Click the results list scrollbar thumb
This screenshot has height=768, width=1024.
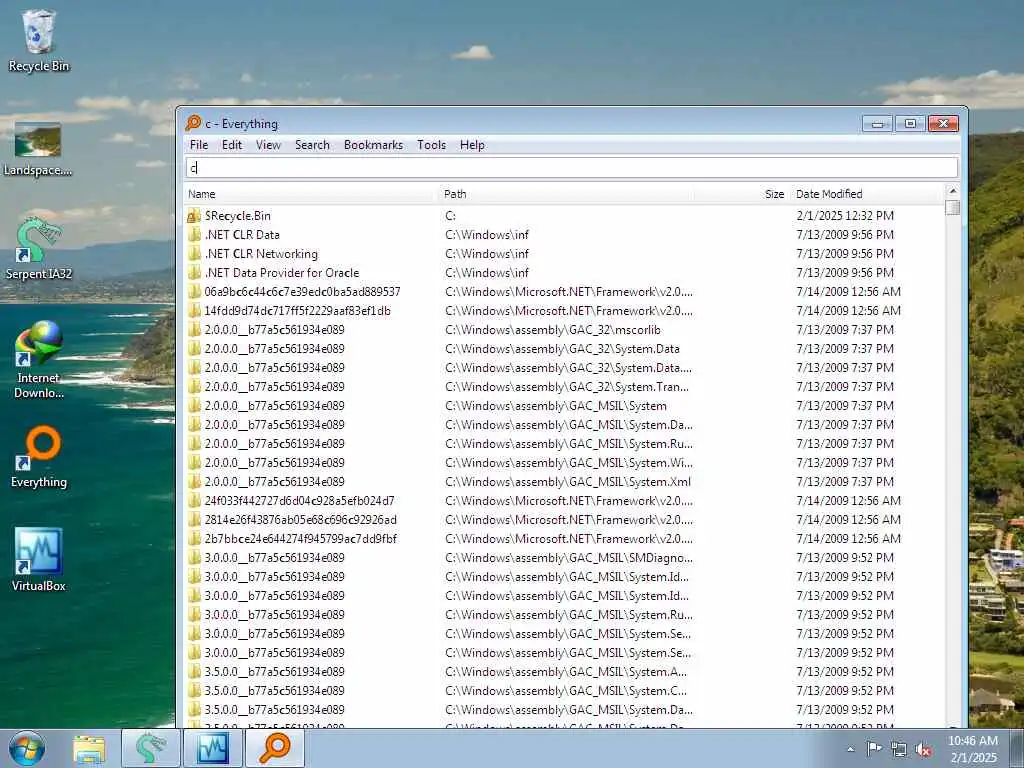pos(952,208)
